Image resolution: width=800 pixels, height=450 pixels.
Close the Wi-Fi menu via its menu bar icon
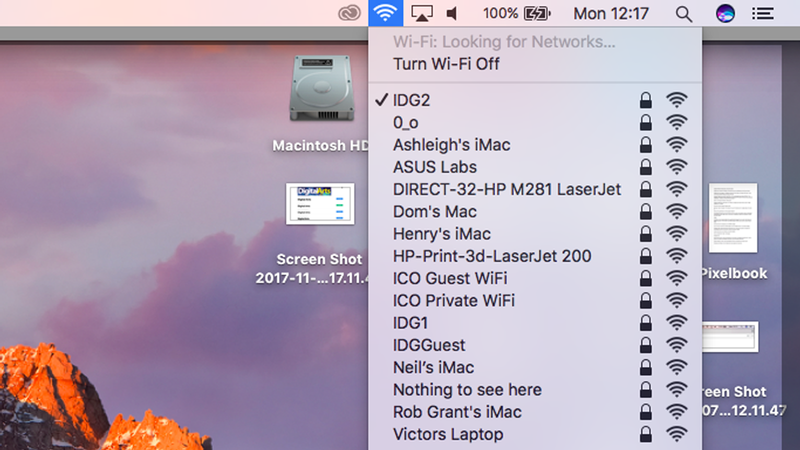click(386, 13)
